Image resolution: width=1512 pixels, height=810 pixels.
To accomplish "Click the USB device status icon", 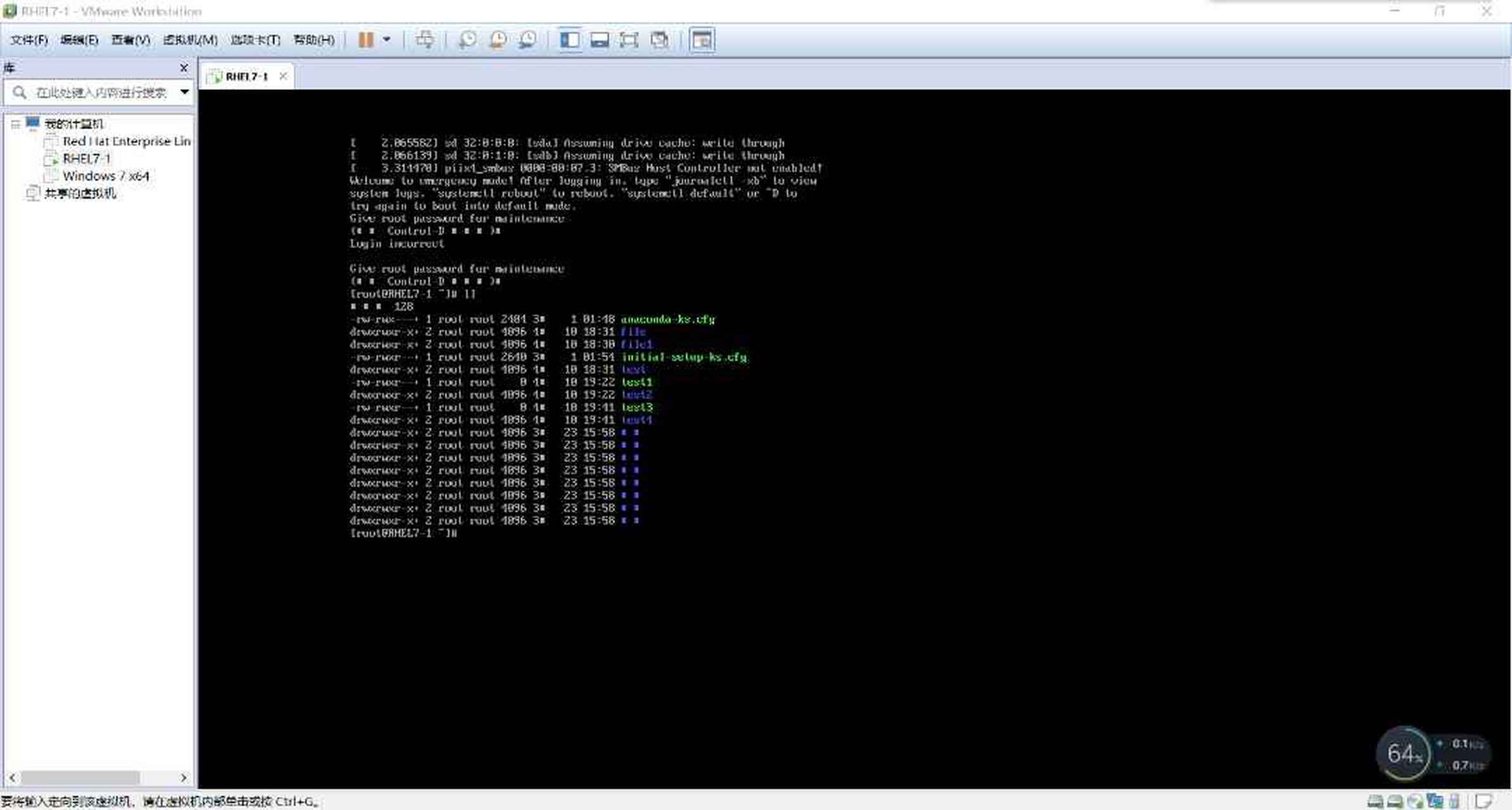I will tap(1455, 801).
